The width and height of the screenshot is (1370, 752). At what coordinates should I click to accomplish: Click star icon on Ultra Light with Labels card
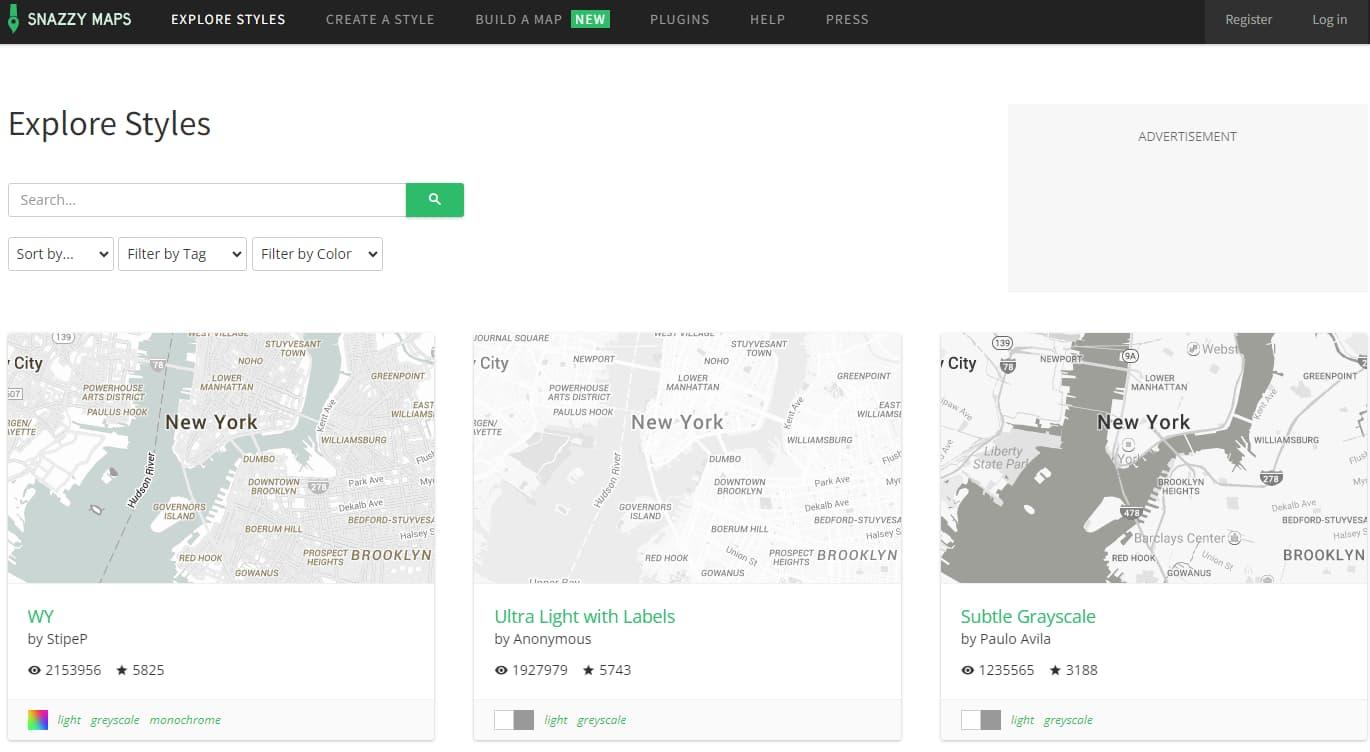point(589,670)
